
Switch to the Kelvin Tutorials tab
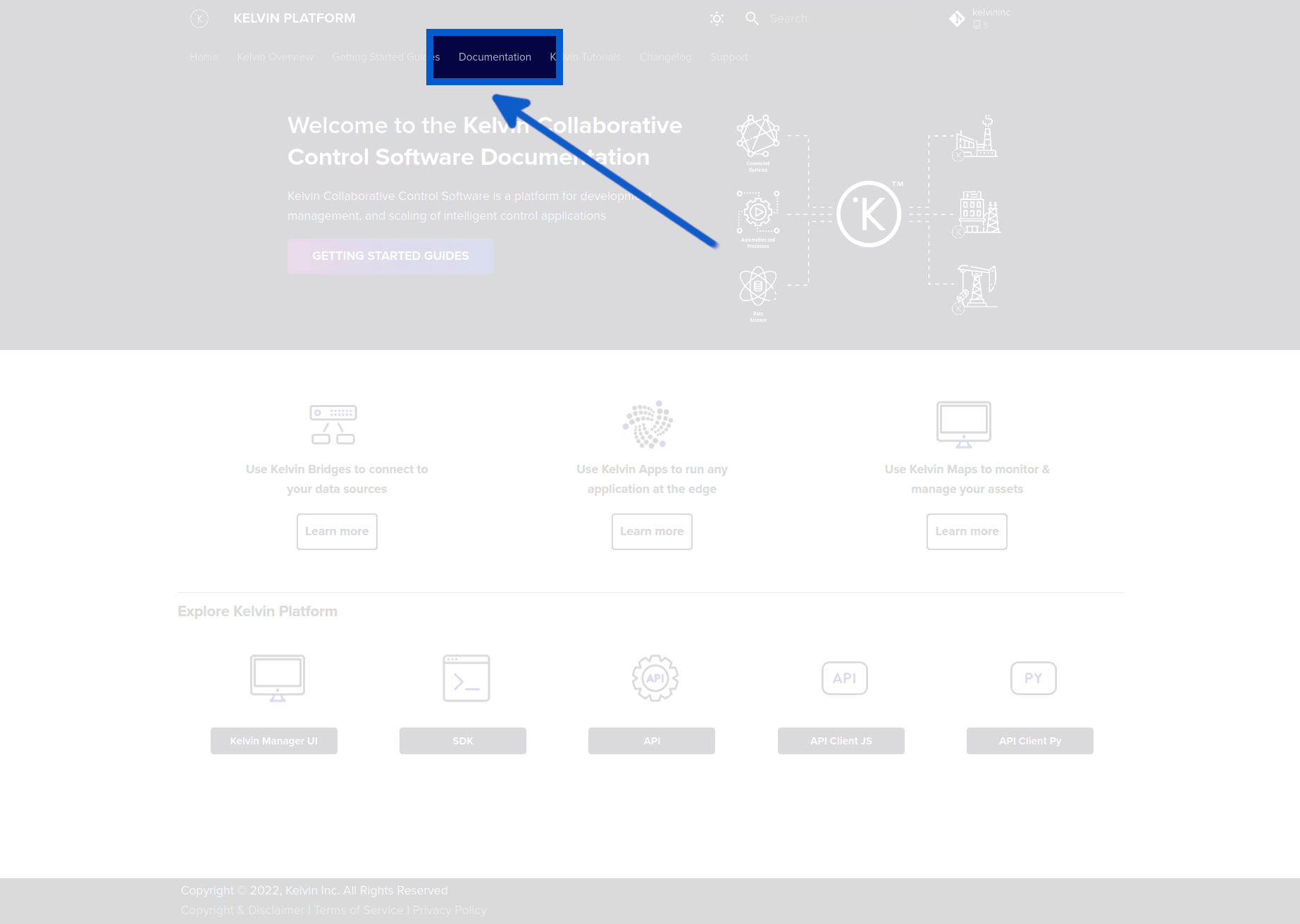tap(585, 57)
